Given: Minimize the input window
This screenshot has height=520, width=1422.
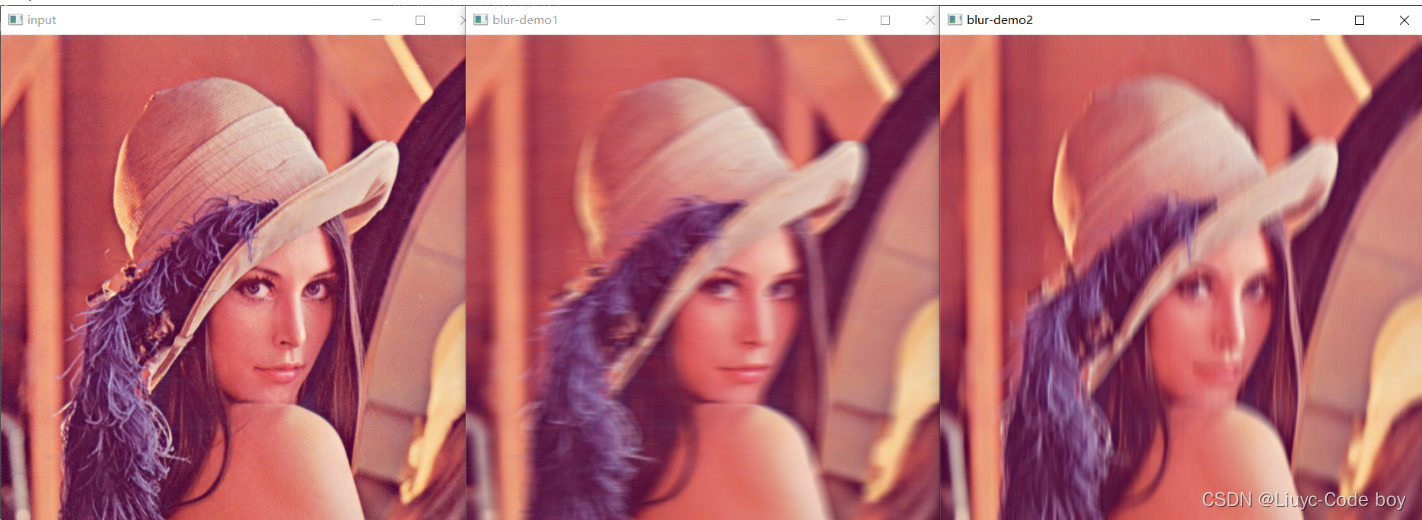Looking at the screenshot, I should tap(375, 20).
